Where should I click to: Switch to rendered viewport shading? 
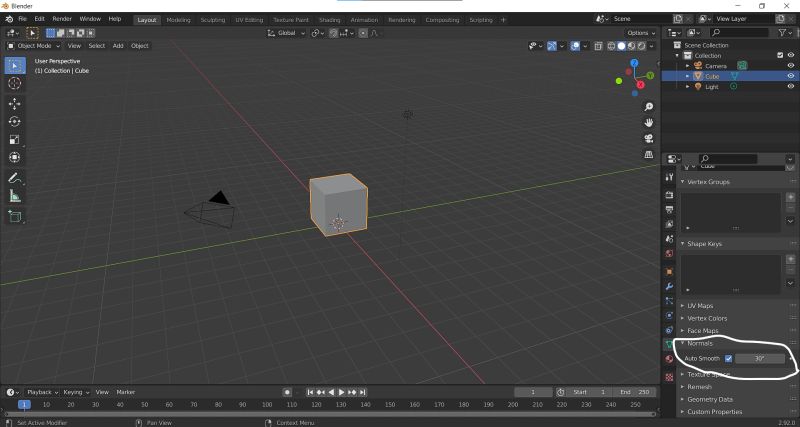pyautogui.click(x=641, y=46)
